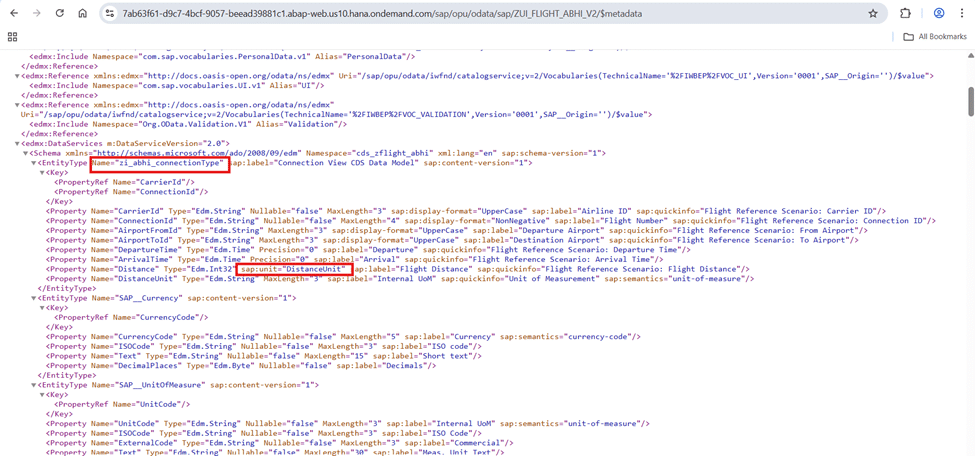Open the apps grid in bookmarks bar
Screen dimensions: 975x456
click(x=12, y=37)
